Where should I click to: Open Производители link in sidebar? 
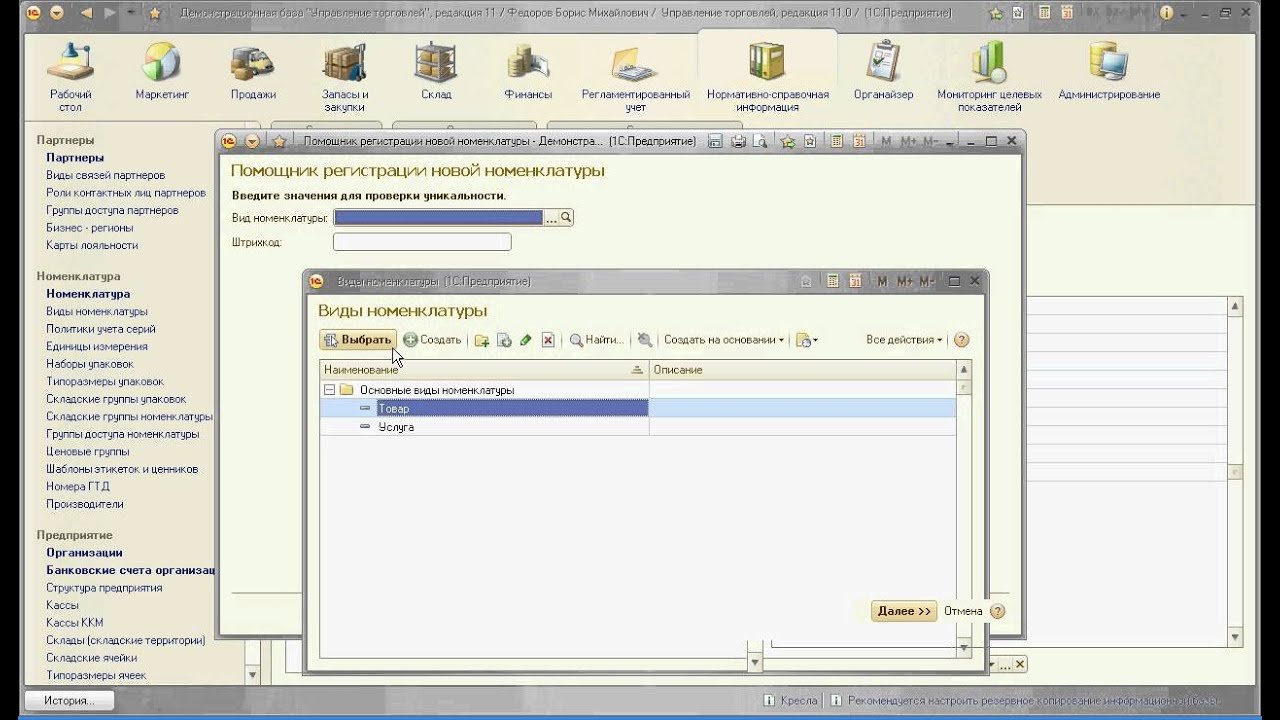(85, 505)
